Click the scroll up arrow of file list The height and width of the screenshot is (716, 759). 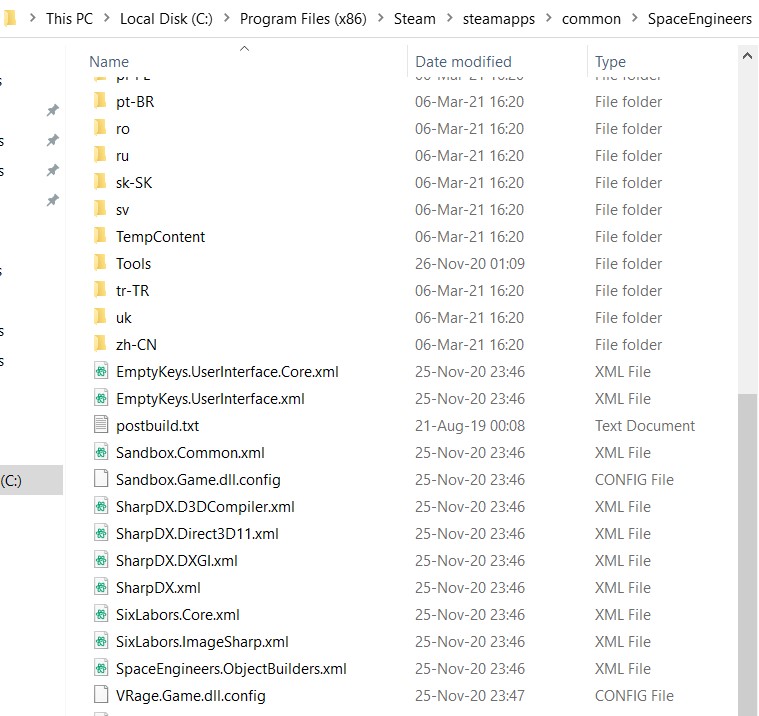(747, 58)
